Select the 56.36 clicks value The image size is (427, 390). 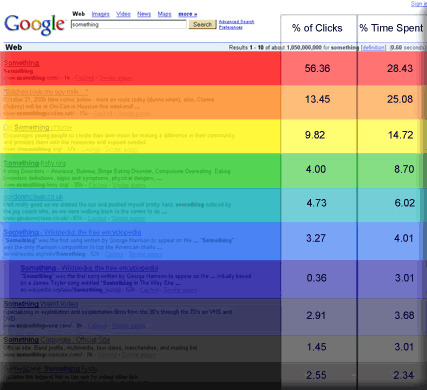click(x=317, y=68)
